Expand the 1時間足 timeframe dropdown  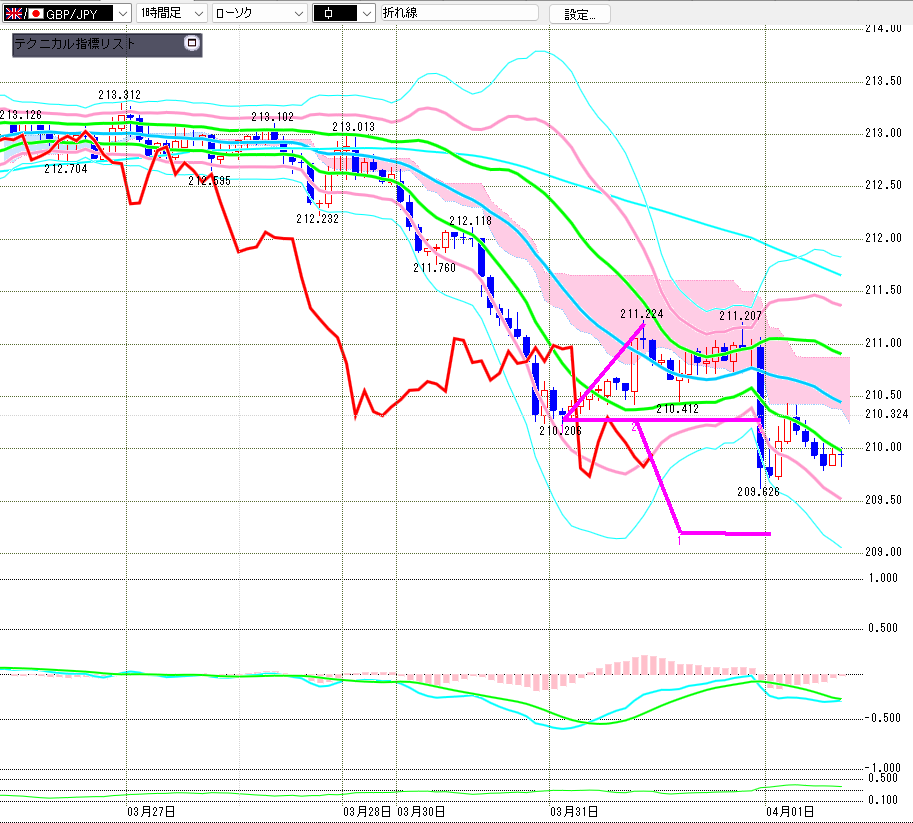click(196, 13)
